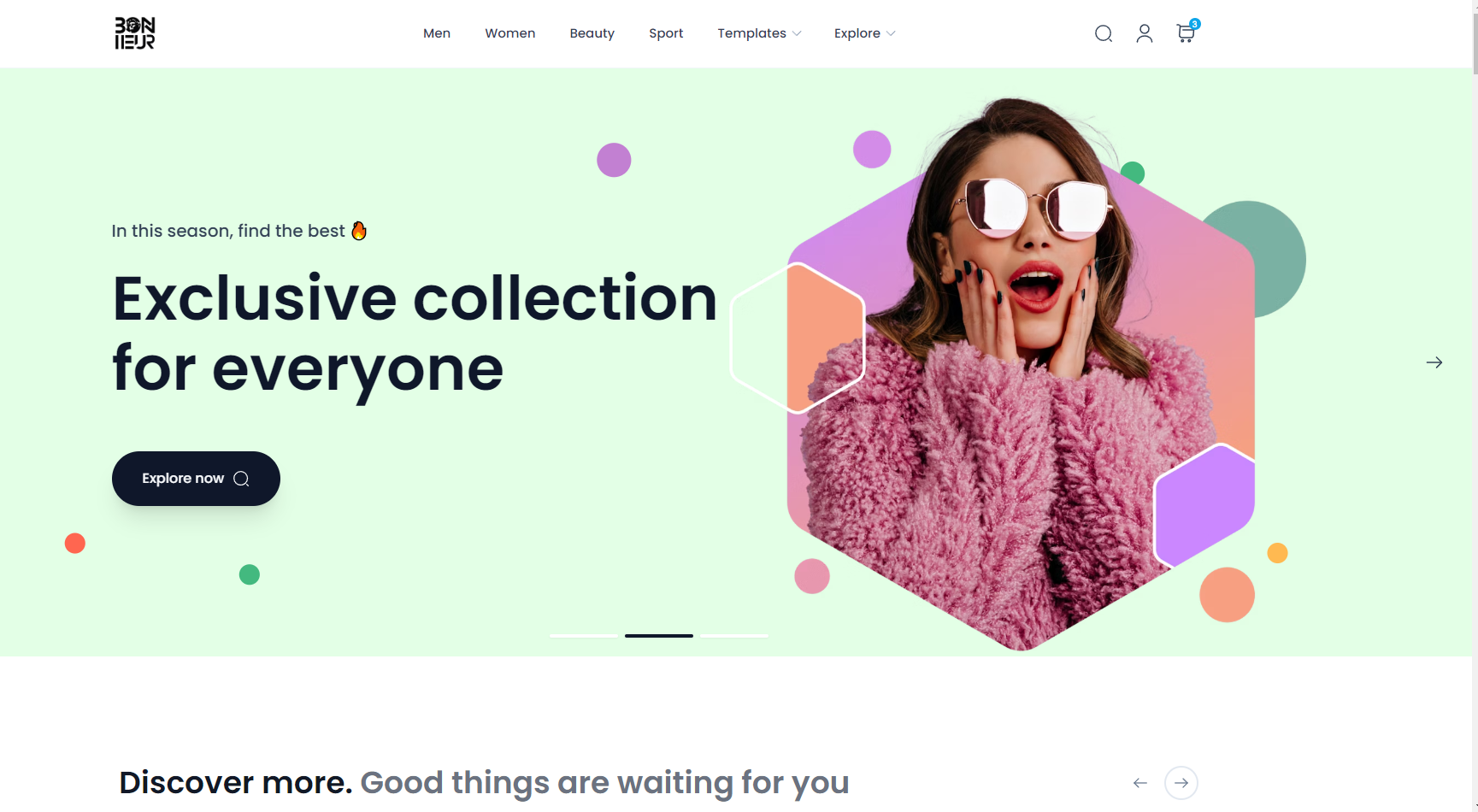Open the search magnifier icon in header
Screen dimensions: 1478x812
click(1104, 33)
